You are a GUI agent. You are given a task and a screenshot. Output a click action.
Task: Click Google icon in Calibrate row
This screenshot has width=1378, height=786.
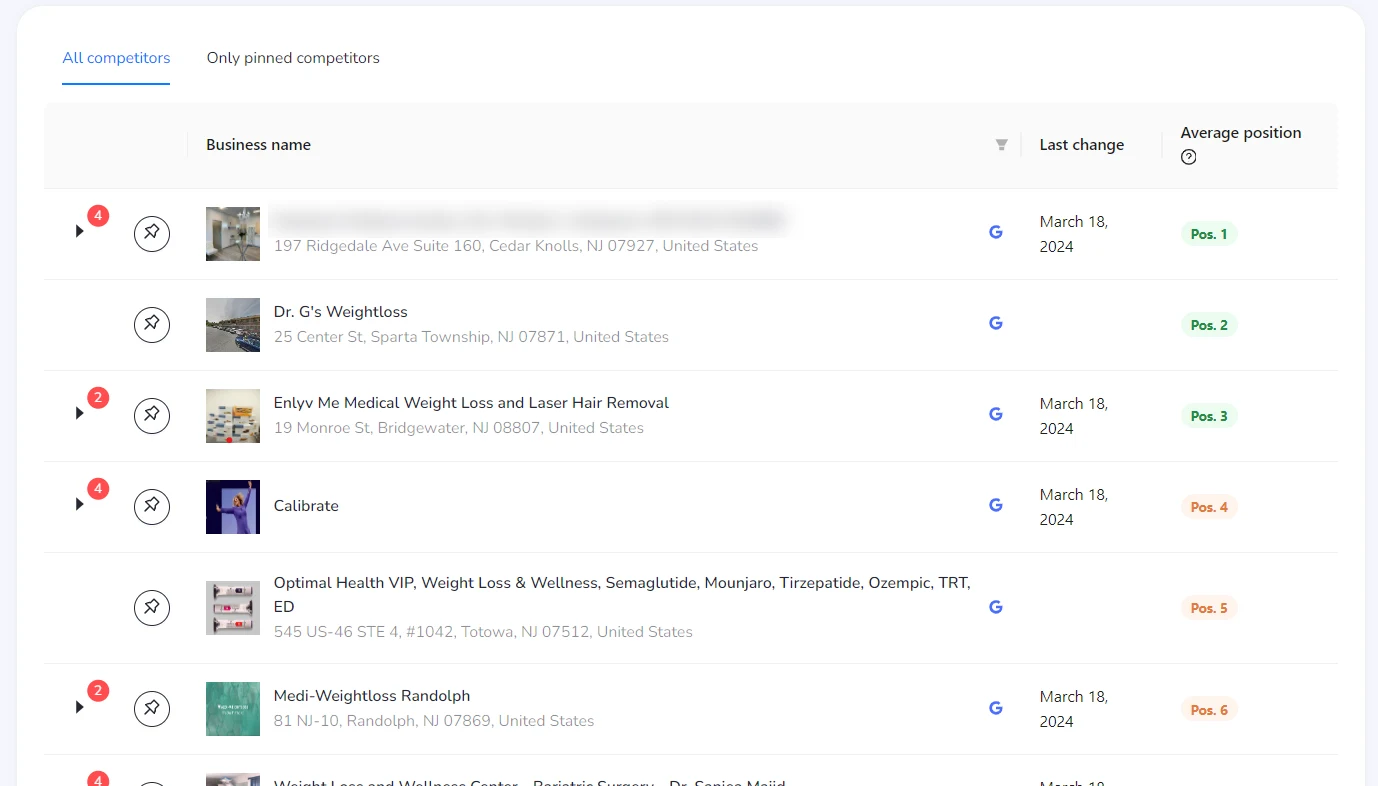click(x=996, y=505)
